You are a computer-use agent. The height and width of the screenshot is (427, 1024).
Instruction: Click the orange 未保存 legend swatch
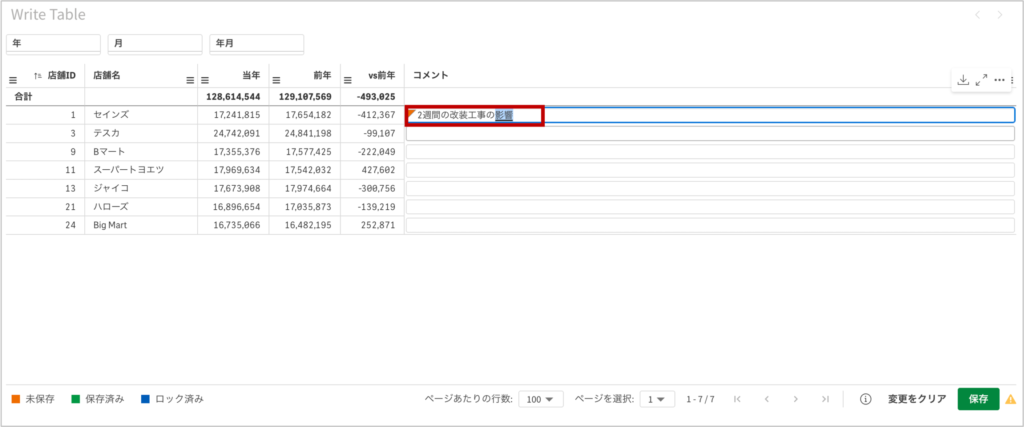pyautogui.click(x=16, y=399)
